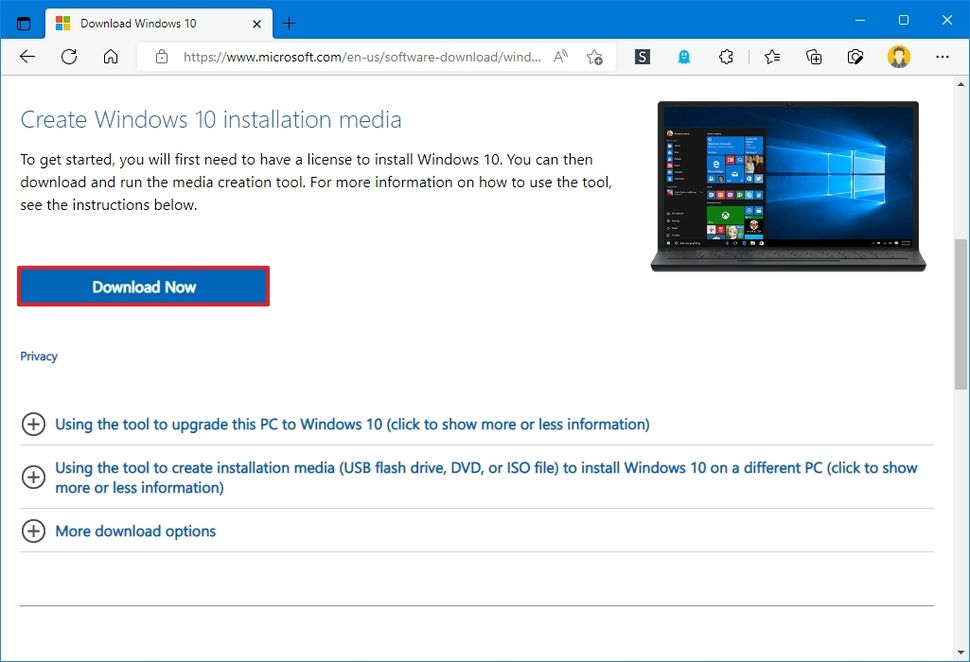Open the browser profile avatar
970x662 pixels.
(x=899, y=57)
